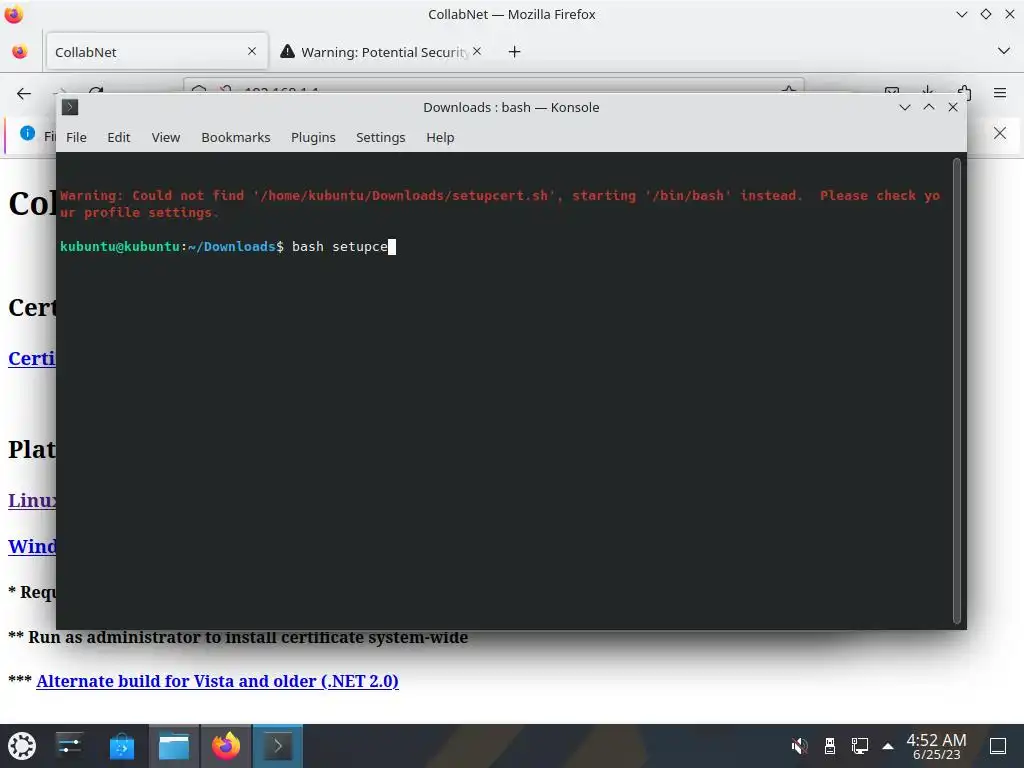Click the Certificate link on CollabNet page
This screenshot has width=1024, height=768.
32,359
